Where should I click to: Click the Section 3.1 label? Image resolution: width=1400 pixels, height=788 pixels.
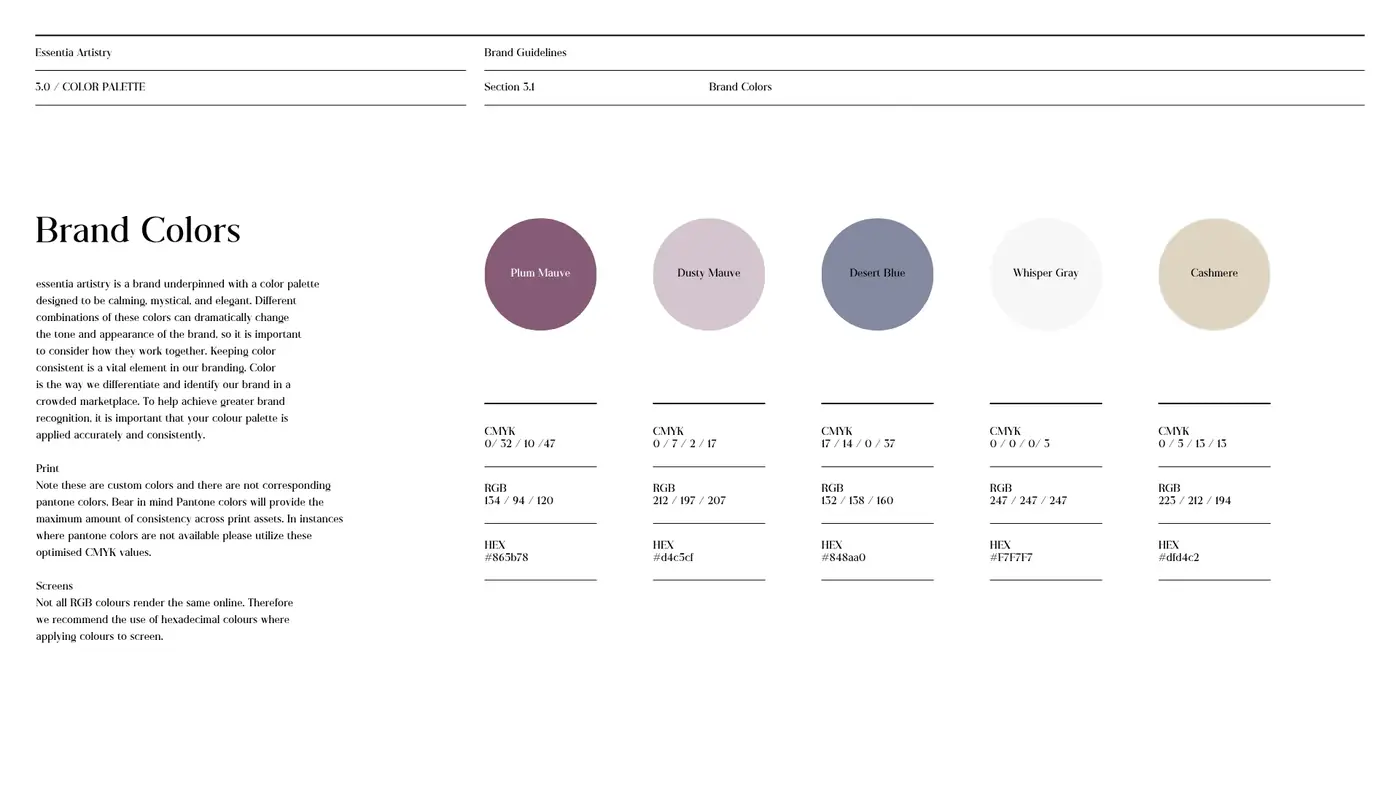(x=509, y=87)
